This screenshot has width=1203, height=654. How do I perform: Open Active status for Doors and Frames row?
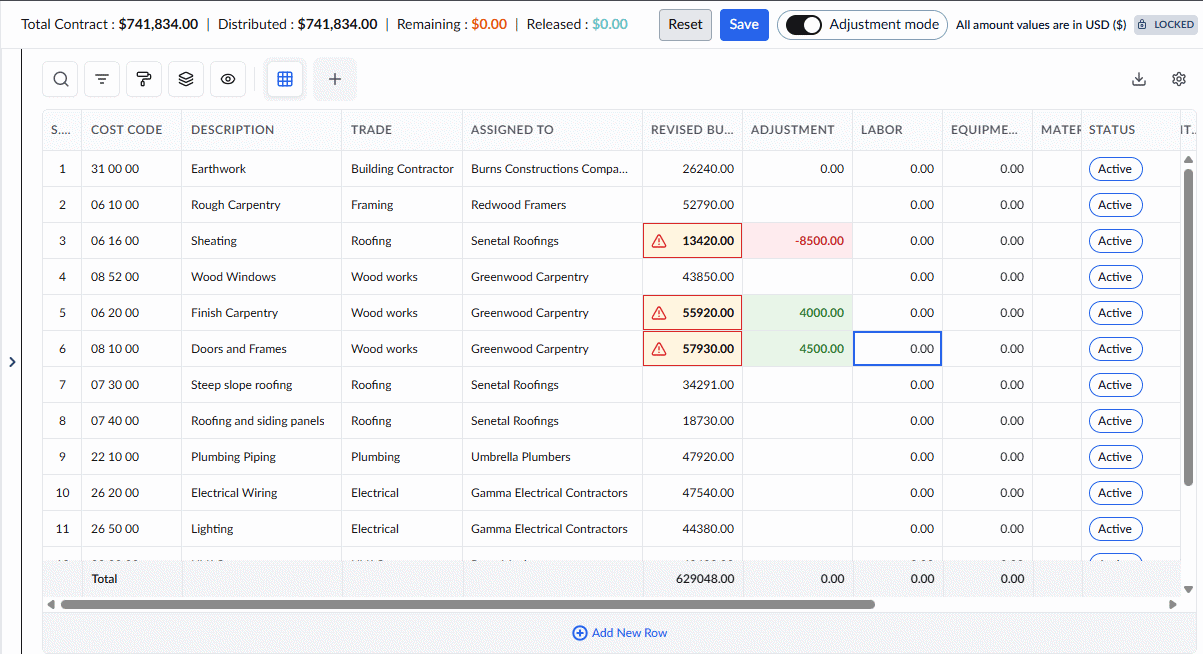pyautogui.click(x=1115, y=349)
